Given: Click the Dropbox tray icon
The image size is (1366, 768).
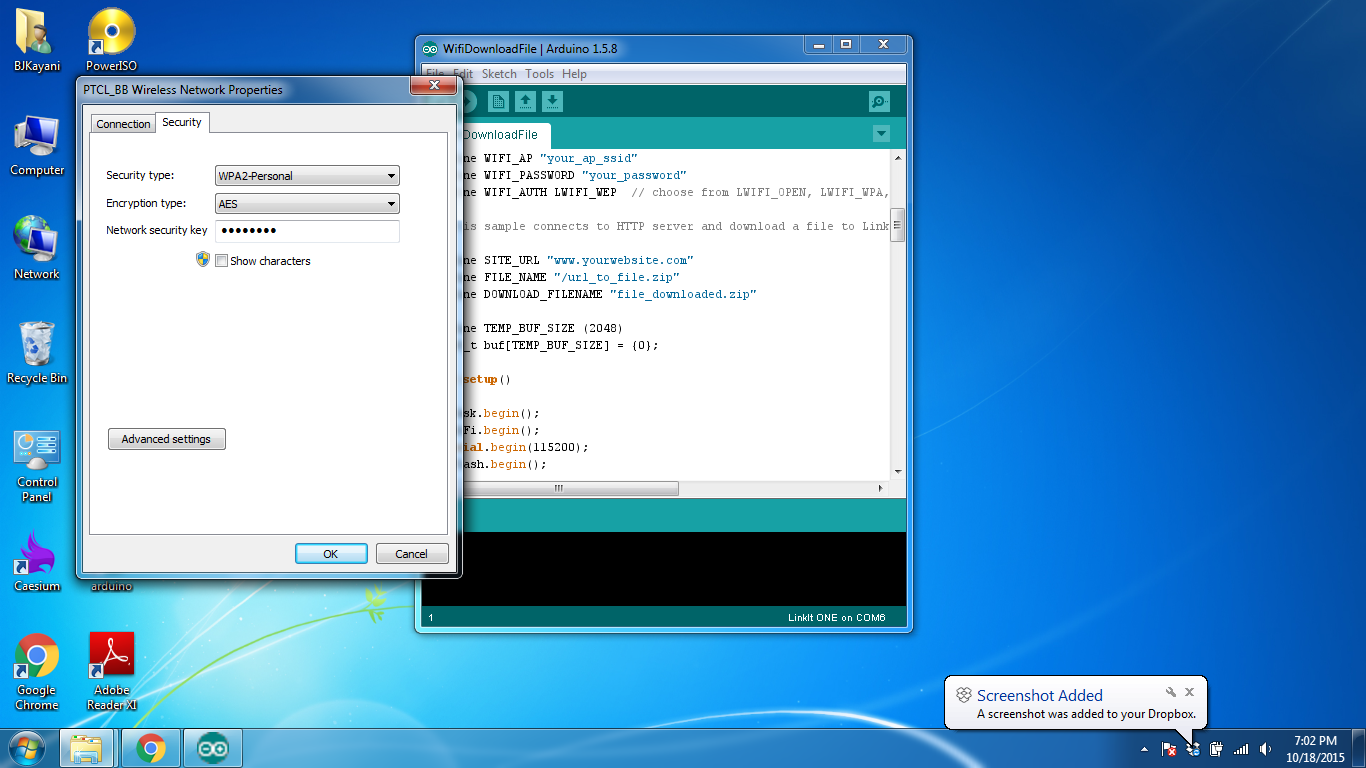Looking at the screenshot, I should point(1192,749).
